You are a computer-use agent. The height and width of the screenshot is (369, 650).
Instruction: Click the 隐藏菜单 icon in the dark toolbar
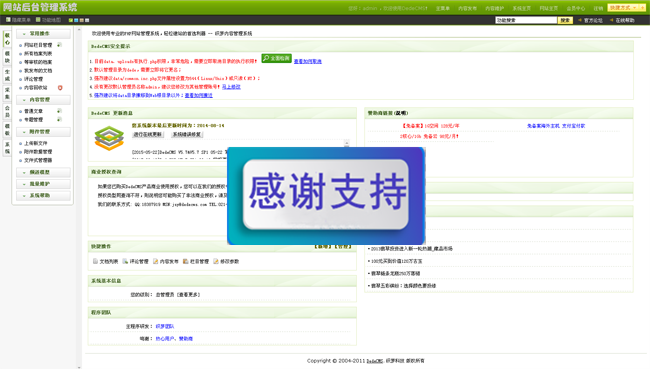[8, 19]
